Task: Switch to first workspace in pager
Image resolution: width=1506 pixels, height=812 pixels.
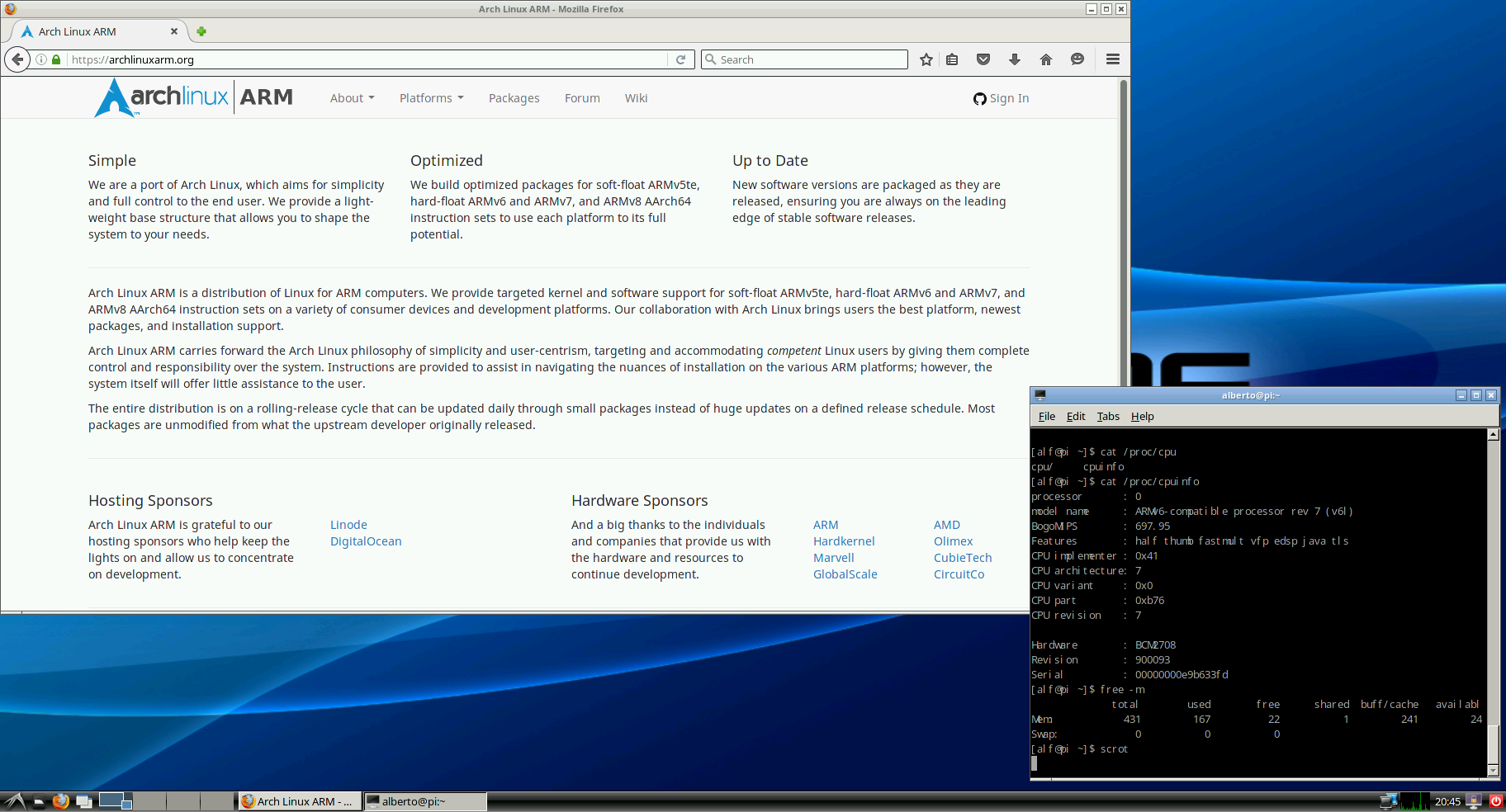Action: click(x=116, y=800)
